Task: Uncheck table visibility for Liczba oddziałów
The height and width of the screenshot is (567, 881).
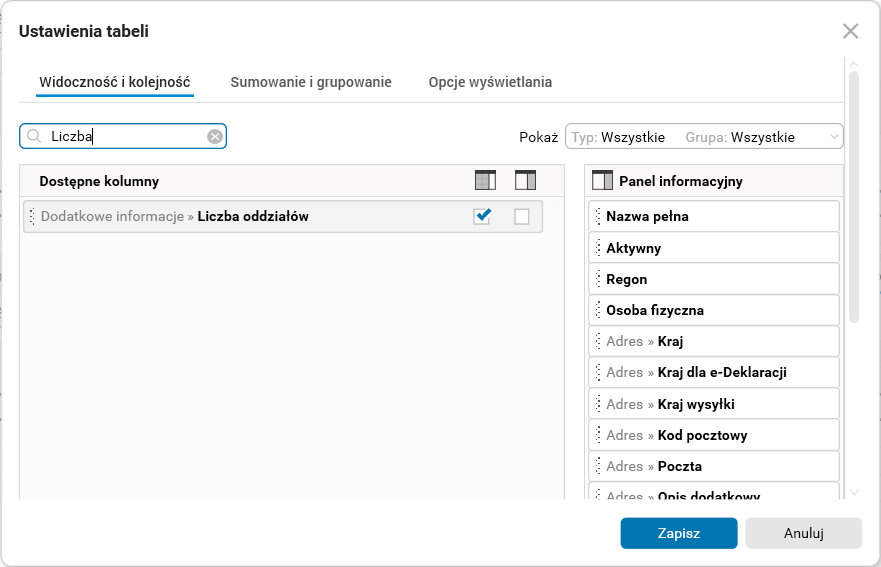Action: pos(482,216)
